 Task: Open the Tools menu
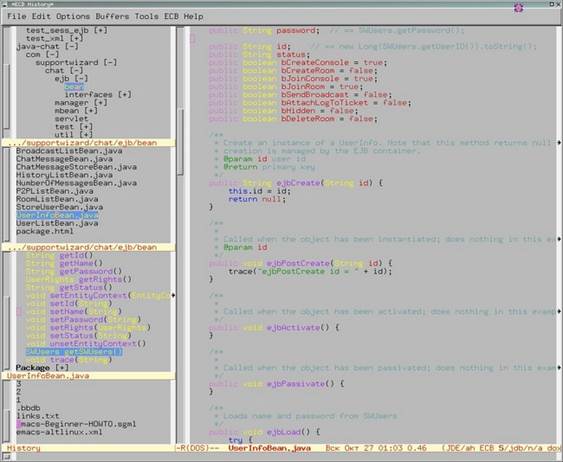coord(146,17)
